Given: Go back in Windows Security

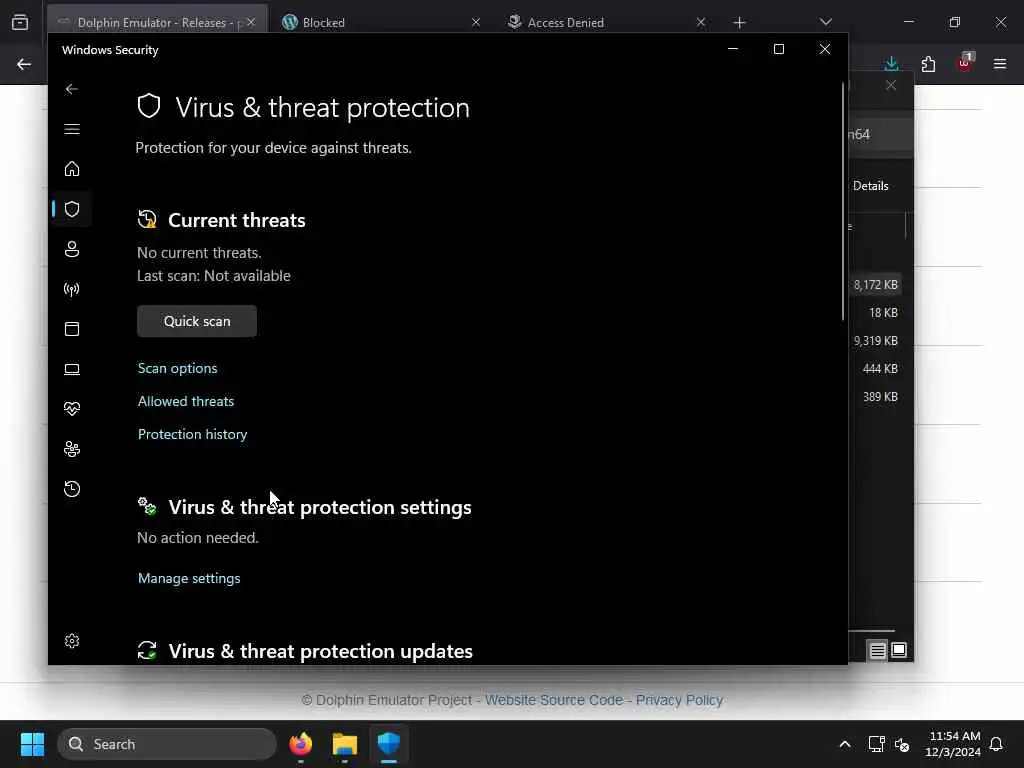Looking at the screenshot, I should 72,89.
